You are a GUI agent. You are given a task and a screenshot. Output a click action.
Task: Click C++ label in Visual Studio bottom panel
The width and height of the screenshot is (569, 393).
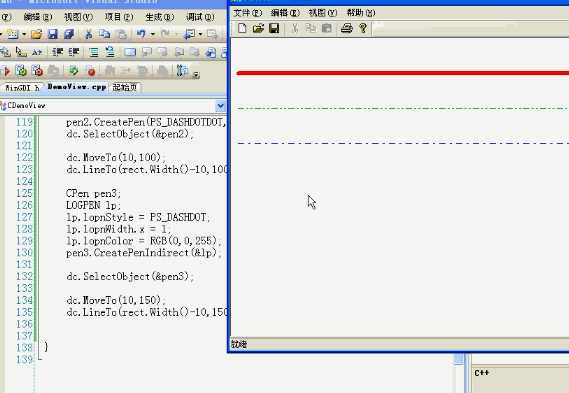click(482, 373)
